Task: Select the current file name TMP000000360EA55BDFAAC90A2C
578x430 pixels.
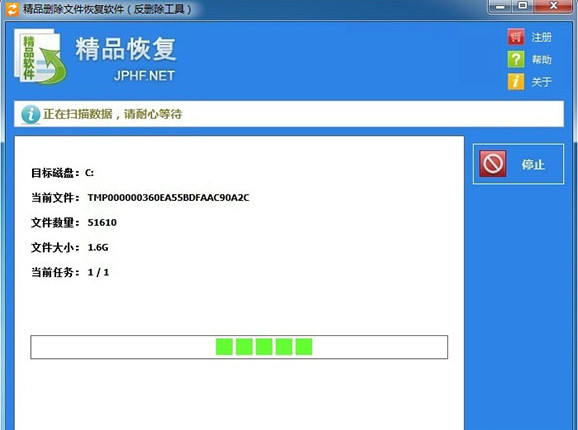Action: click(168, 198)
